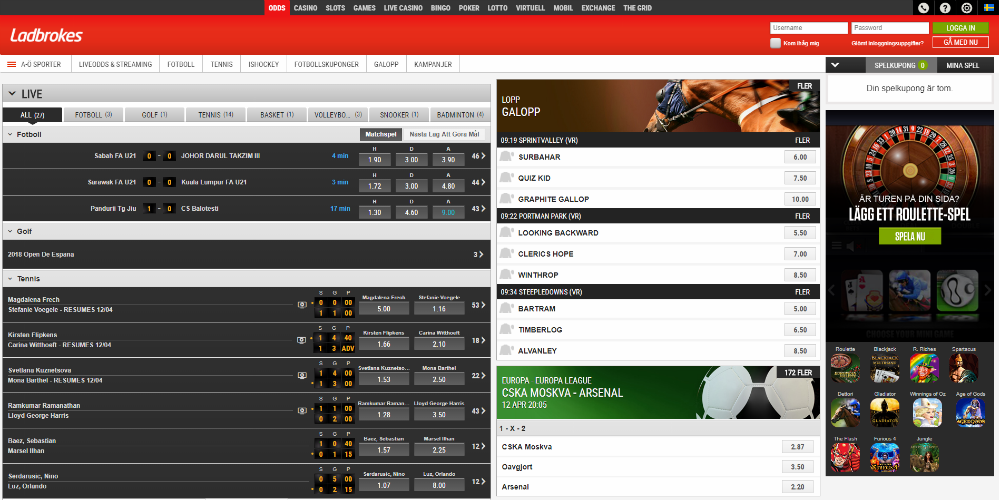Collapse the Golf section header

click(x=10, y=231)
